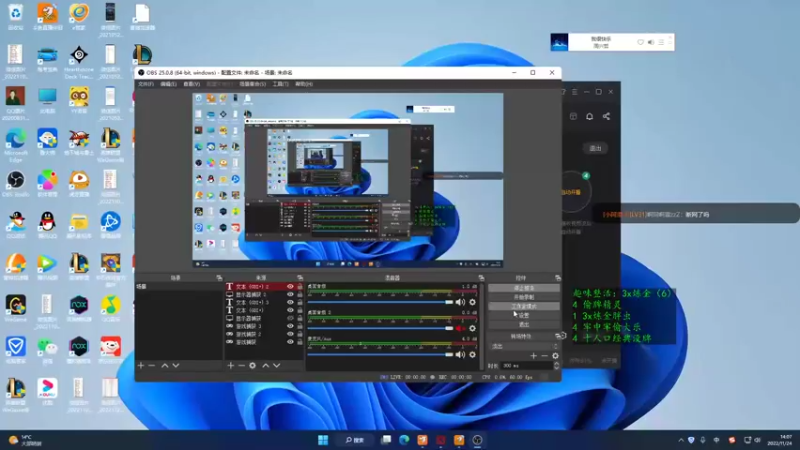The image size is (800, 450).
Task: Click the 开始录制 start recording button
Action: tap(523, 297)
